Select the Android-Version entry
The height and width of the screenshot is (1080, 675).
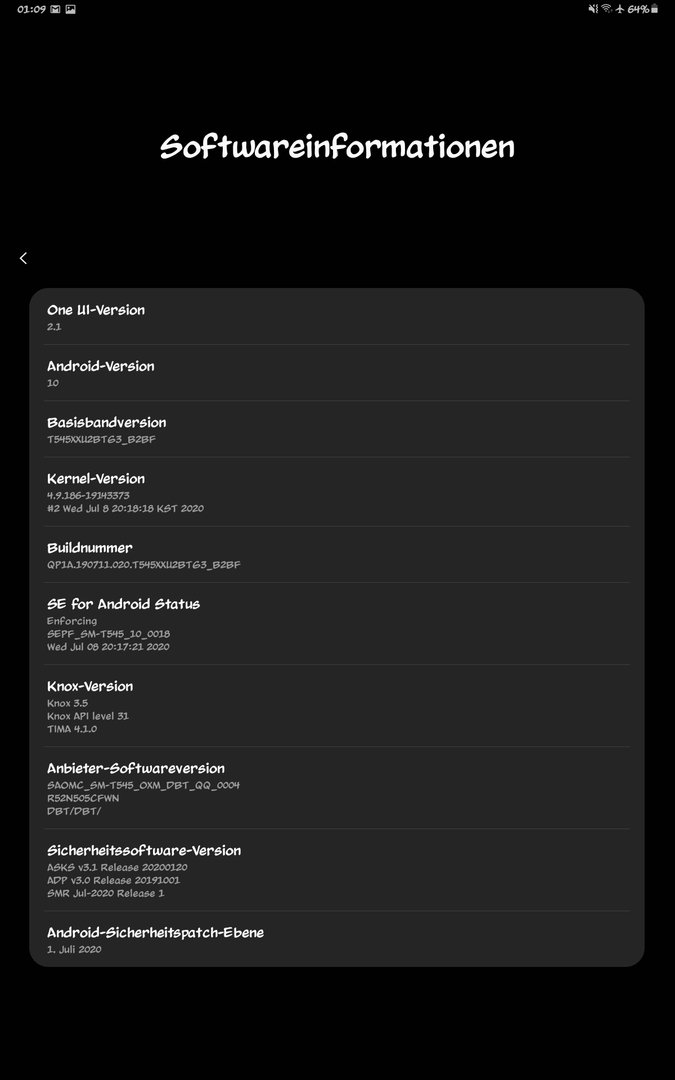point(337,373)
